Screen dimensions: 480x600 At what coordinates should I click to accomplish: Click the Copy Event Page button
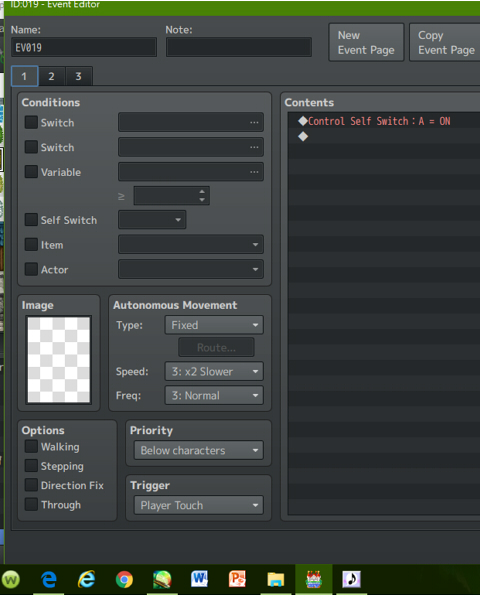pos(445,42)
